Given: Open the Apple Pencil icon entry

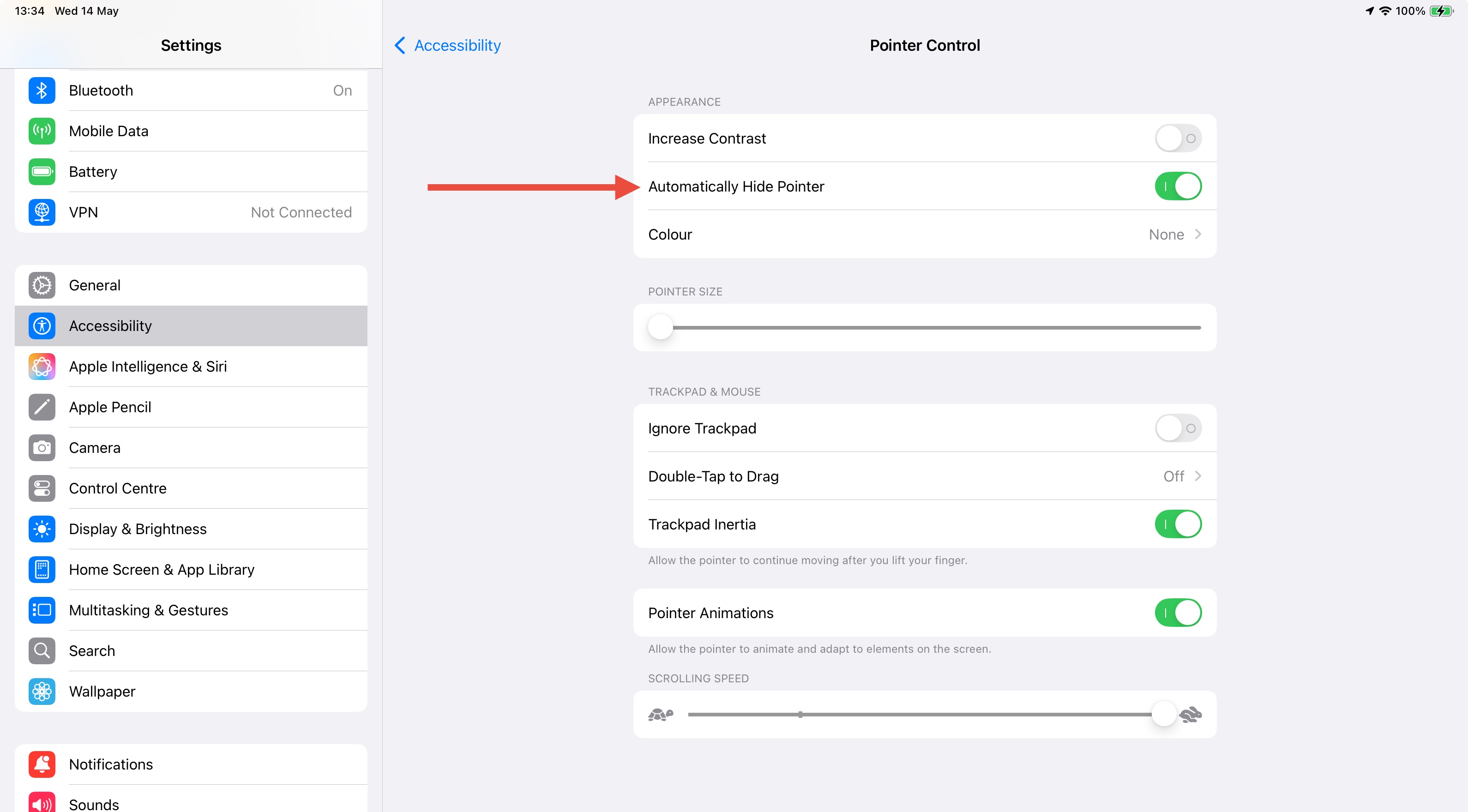Looking at the screenshot, I should point(42,407).
